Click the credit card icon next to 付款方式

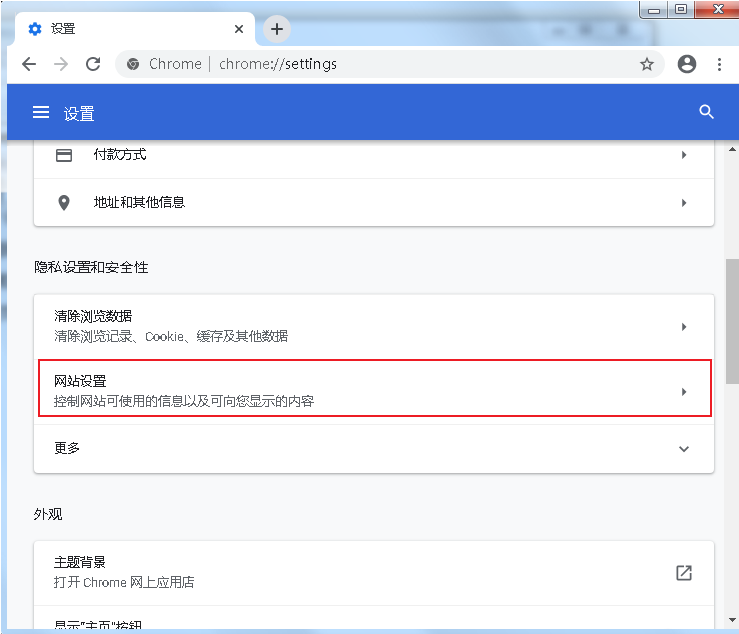click(x=64, y=155)
